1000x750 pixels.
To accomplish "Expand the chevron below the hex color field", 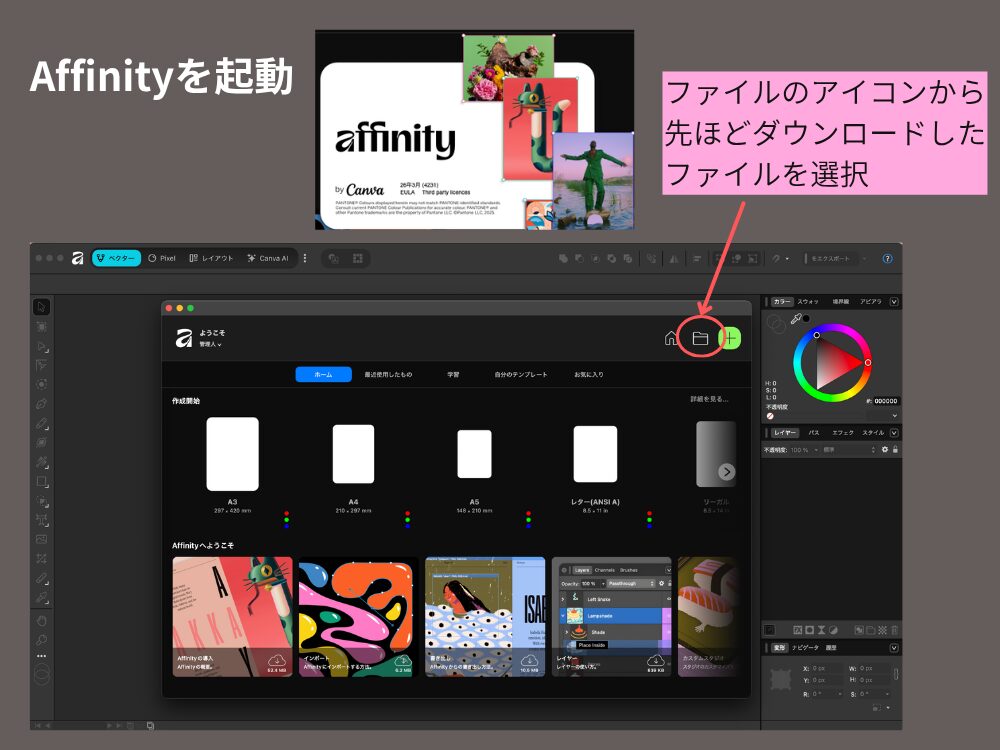I will [895, 416].
